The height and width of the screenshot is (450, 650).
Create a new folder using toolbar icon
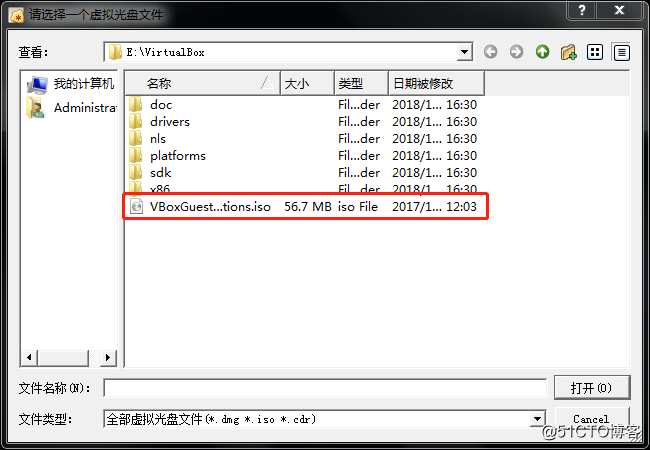pos(568,52)
